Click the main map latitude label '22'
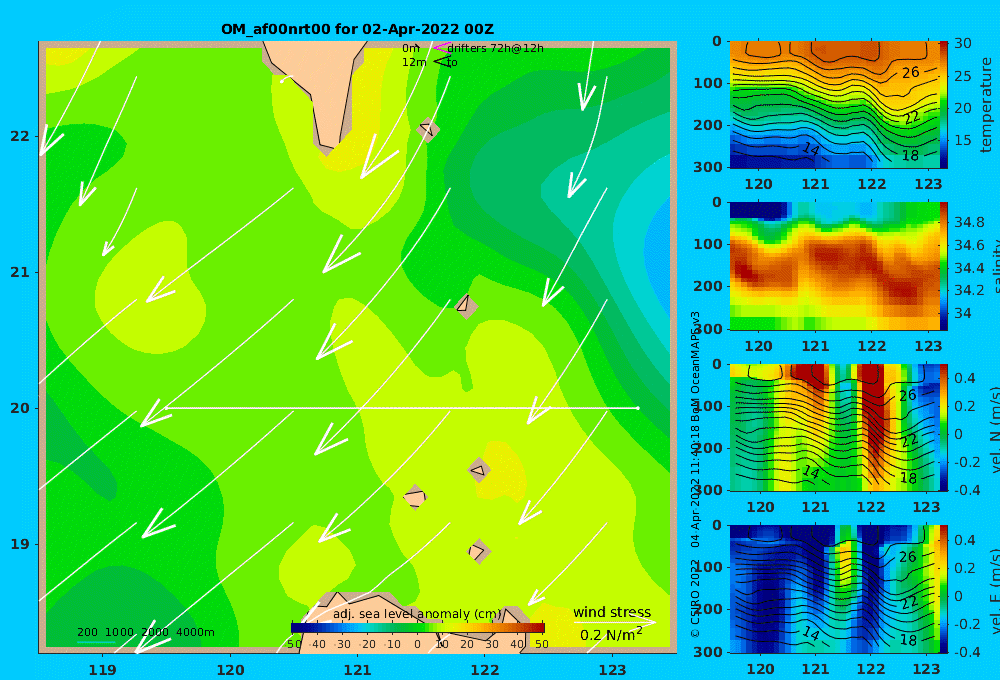The height and width of the screenshot is (680, 1000). 20,136
